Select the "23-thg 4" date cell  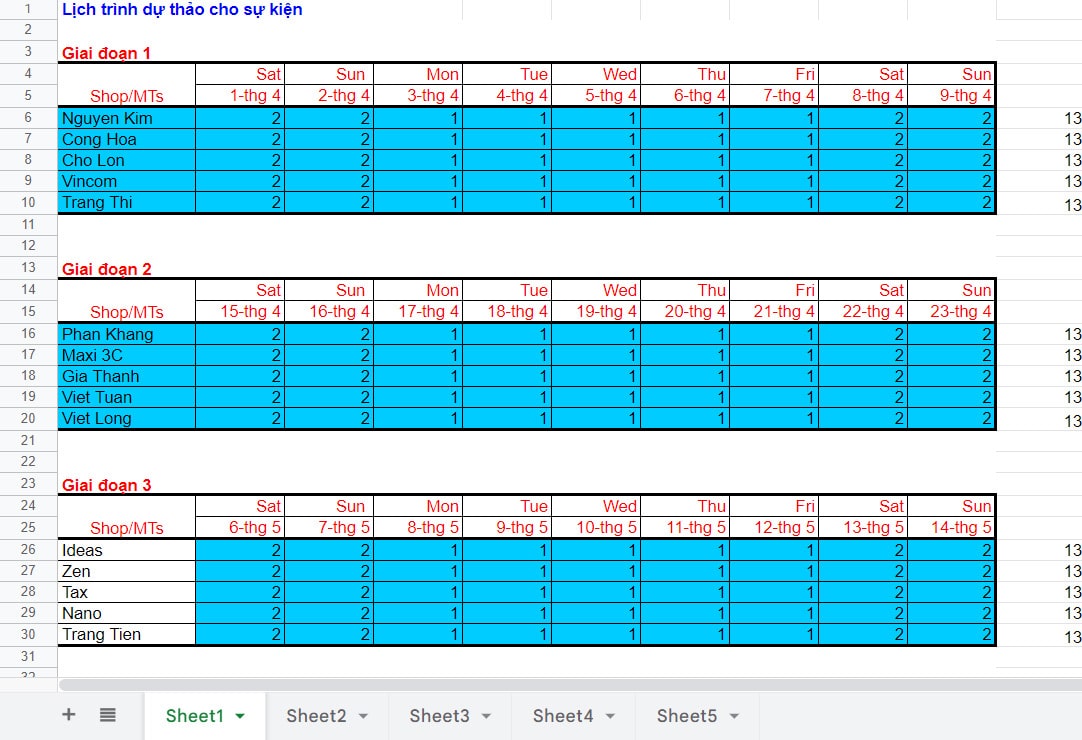[951, 312]
